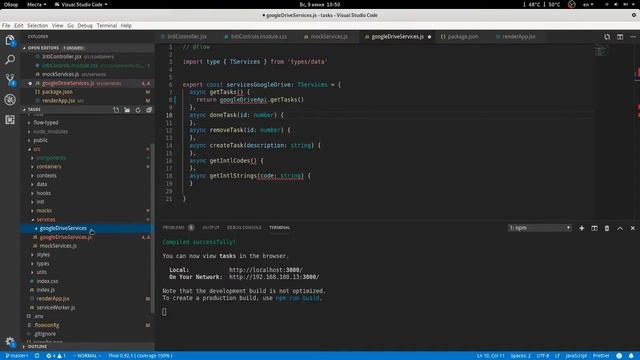
Task: Open the File menu
Action: pyautogui.click(x=6, y=25)
